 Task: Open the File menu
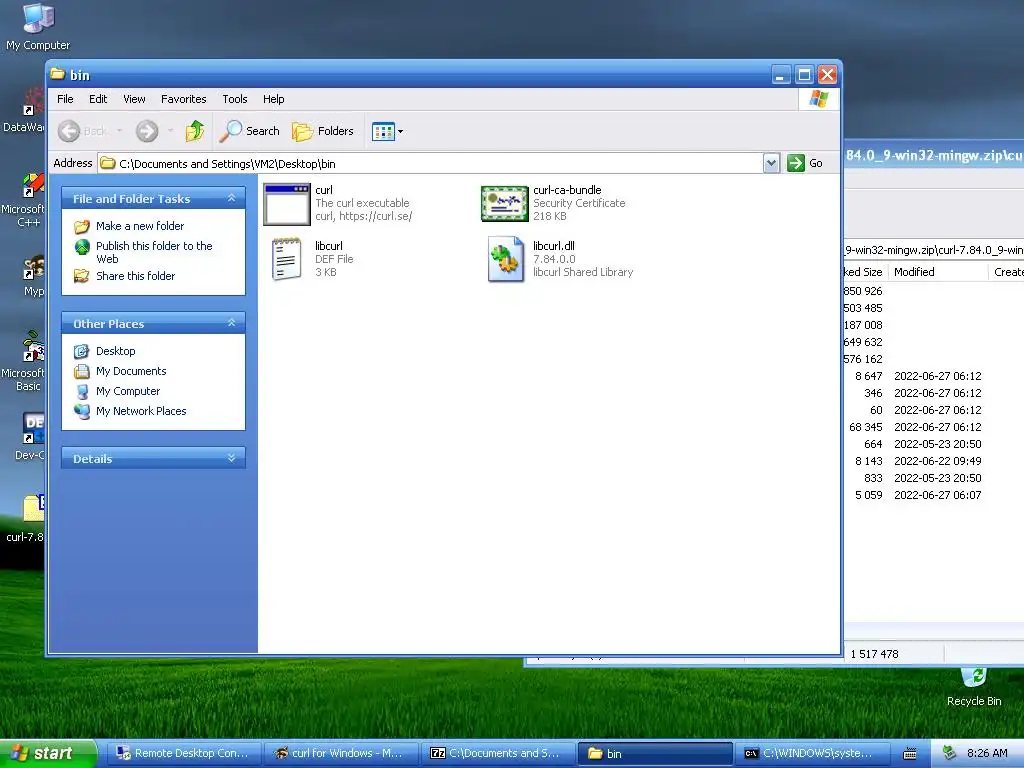(65, 99)
